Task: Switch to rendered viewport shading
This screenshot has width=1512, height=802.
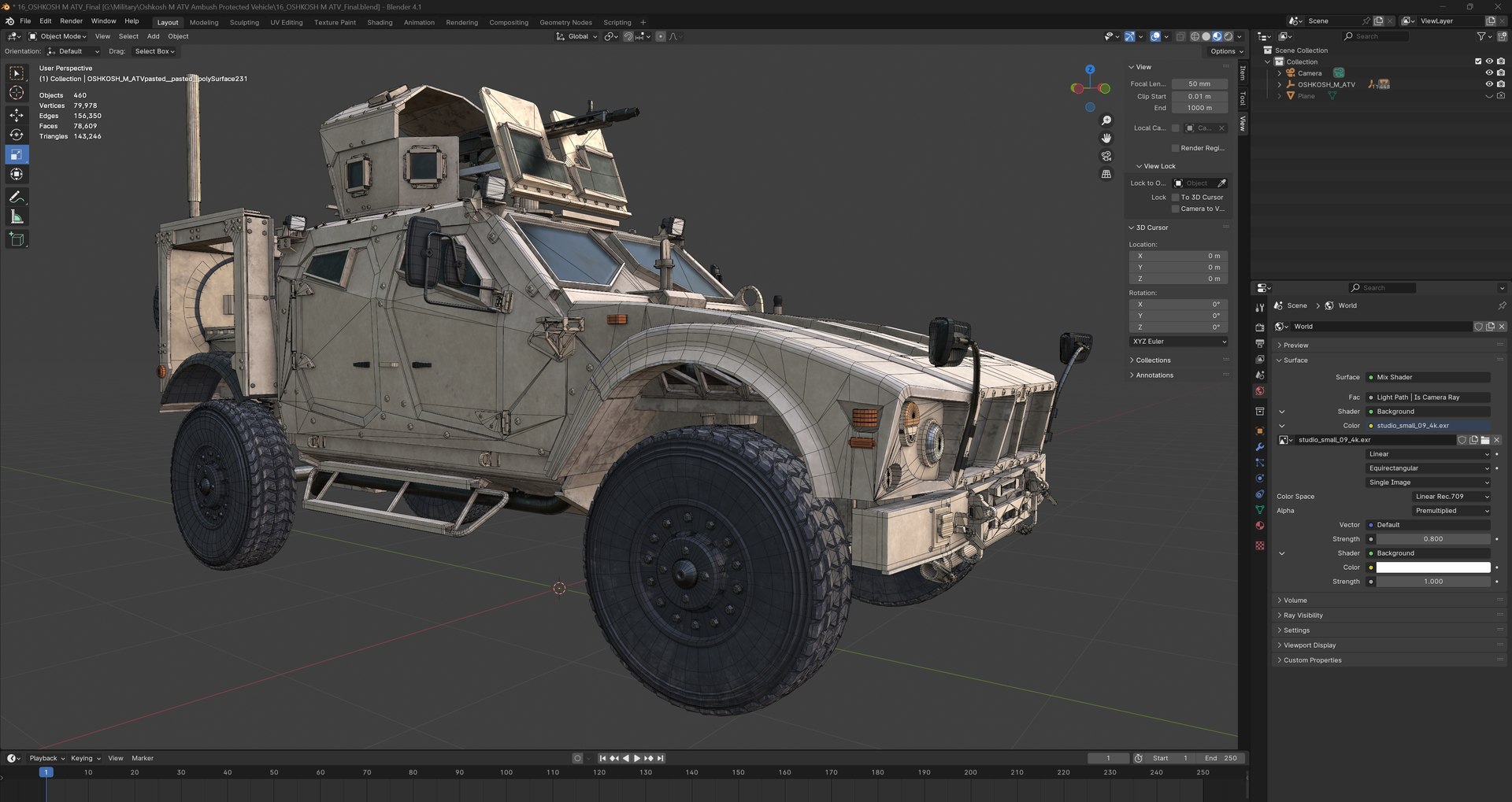Action: click(x=1228, y=36)
